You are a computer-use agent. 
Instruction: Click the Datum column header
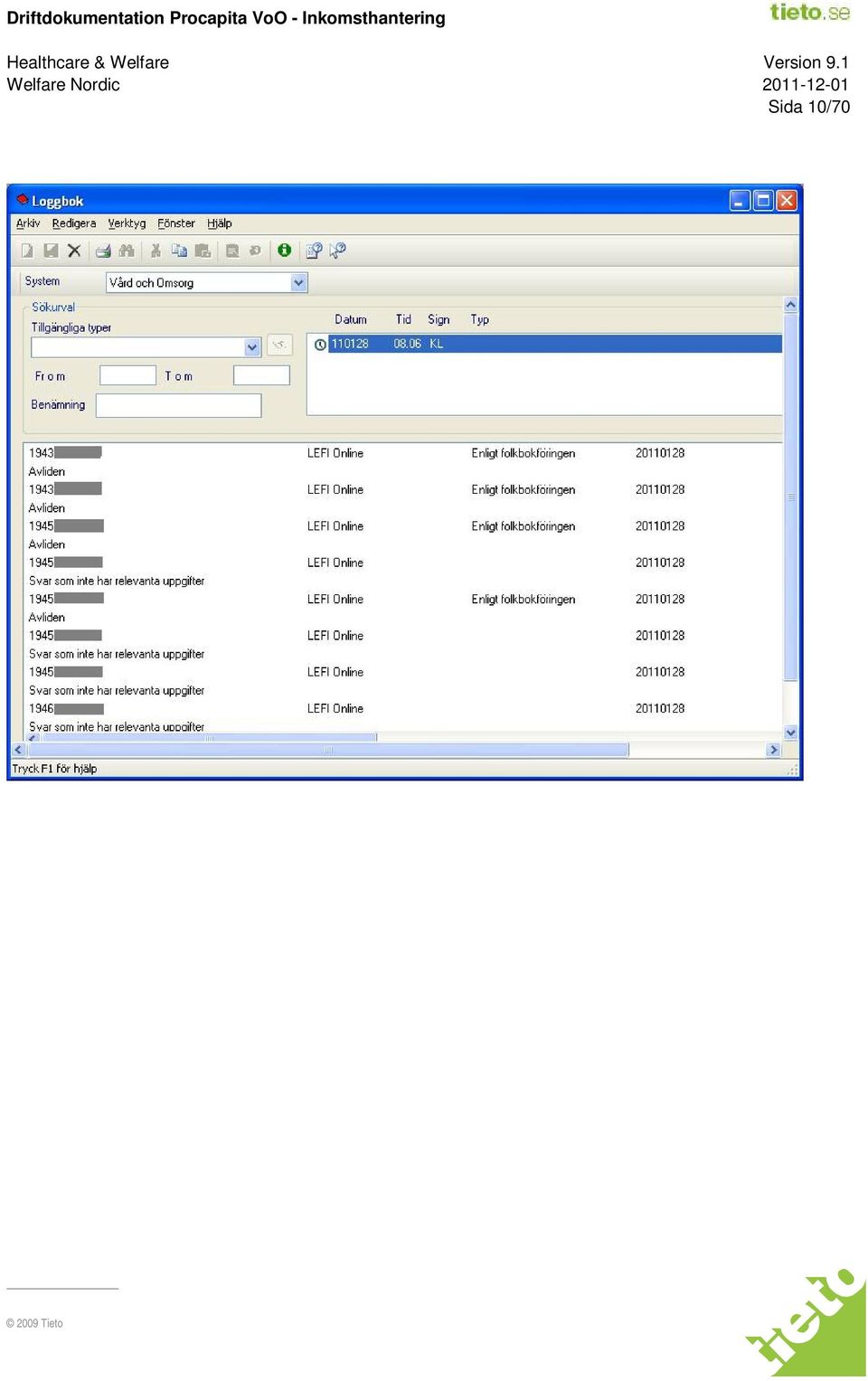351,319
